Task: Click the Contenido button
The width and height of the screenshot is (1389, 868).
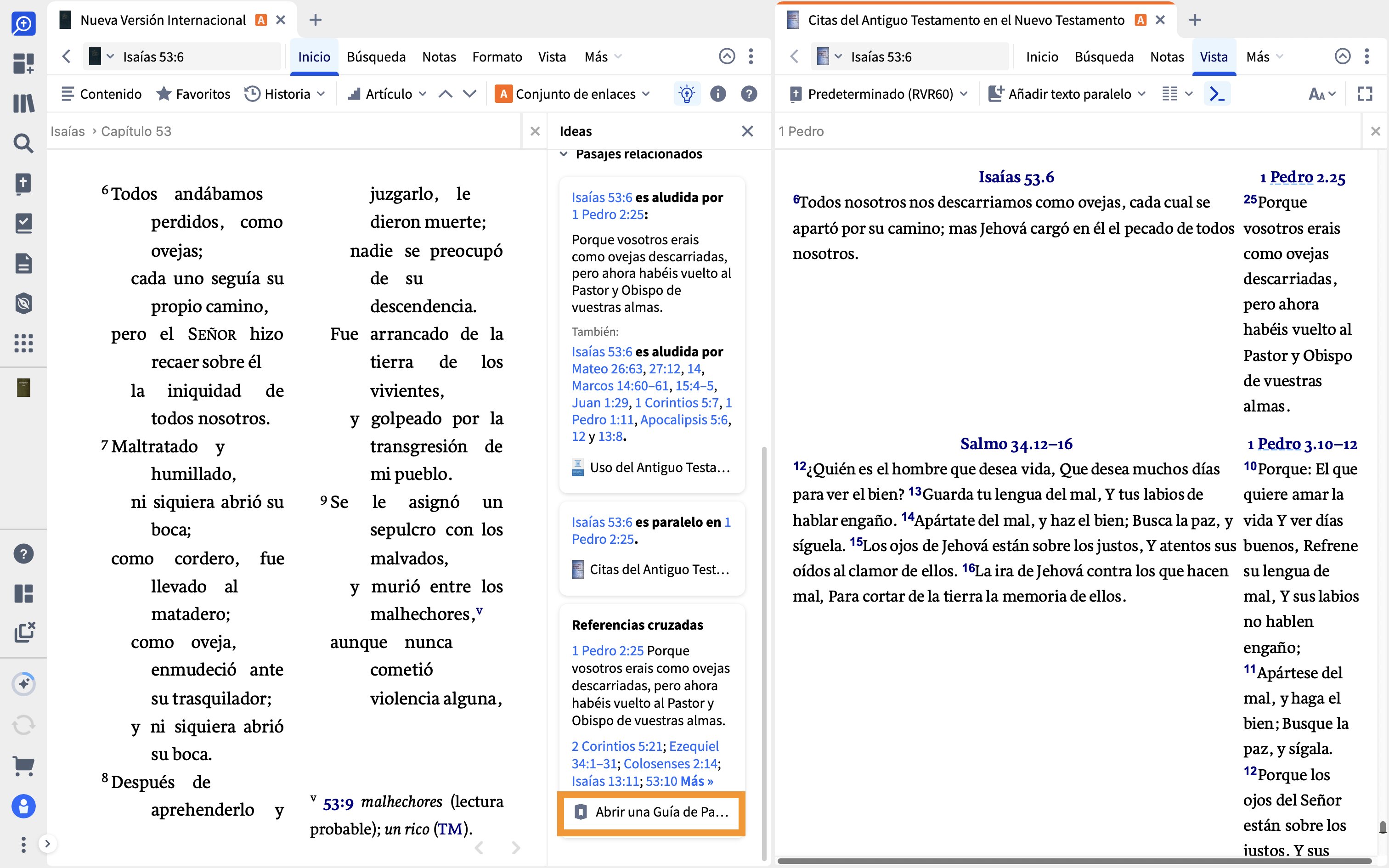Action: (102, 94)
